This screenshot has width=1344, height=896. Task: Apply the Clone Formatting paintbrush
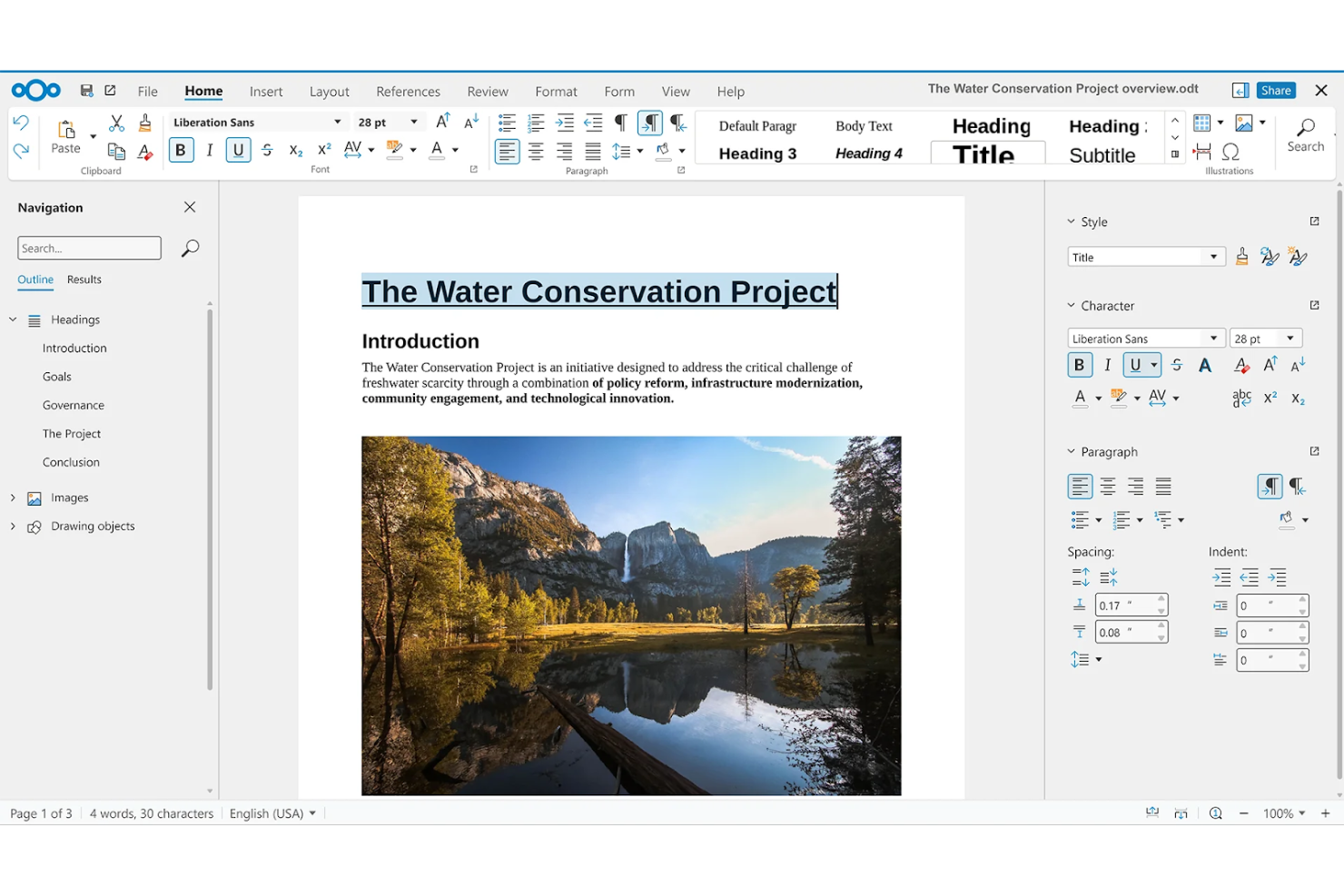click(x=144, y=121)
